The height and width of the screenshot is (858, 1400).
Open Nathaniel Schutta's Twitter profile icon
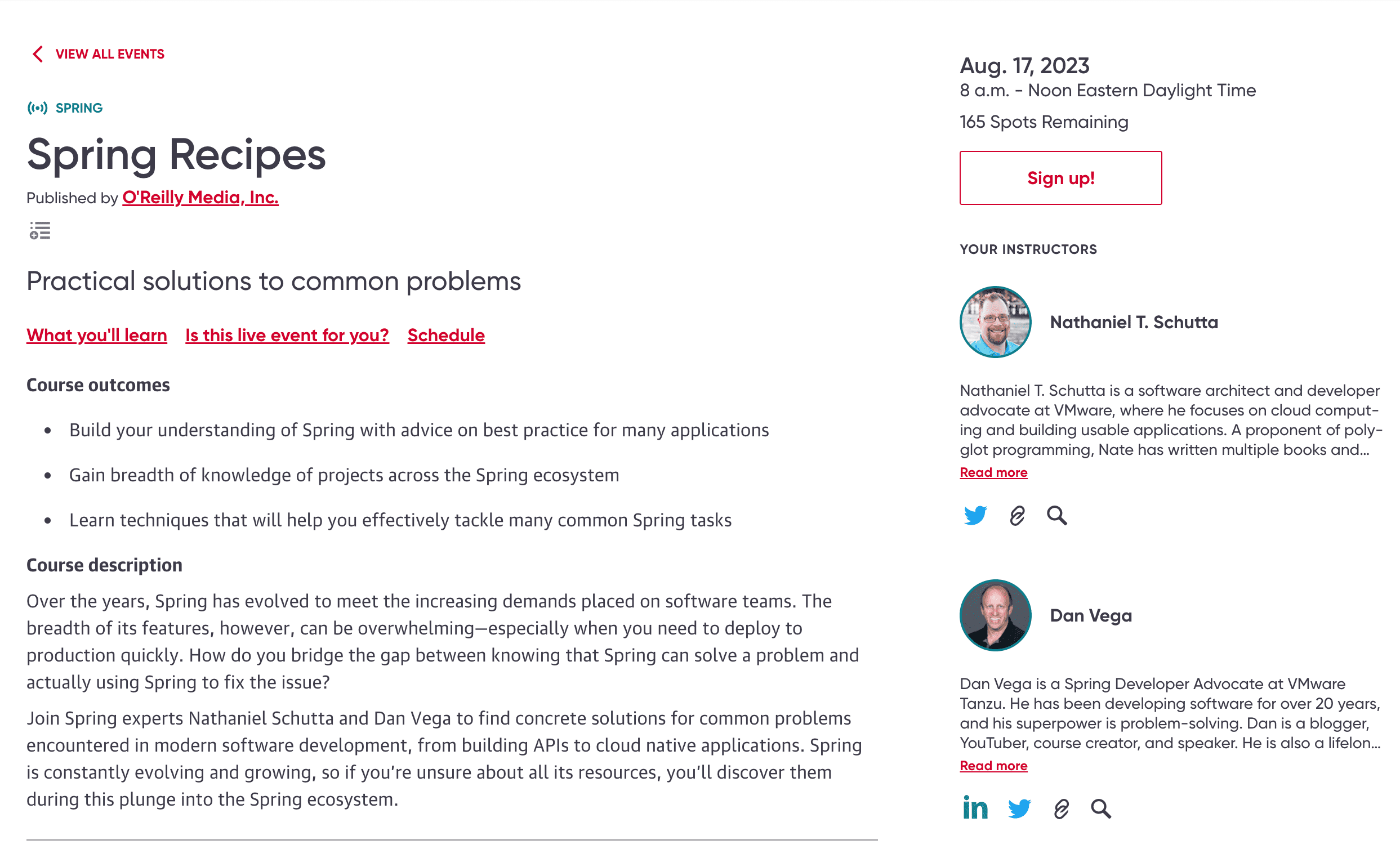(x=975, y=516)
